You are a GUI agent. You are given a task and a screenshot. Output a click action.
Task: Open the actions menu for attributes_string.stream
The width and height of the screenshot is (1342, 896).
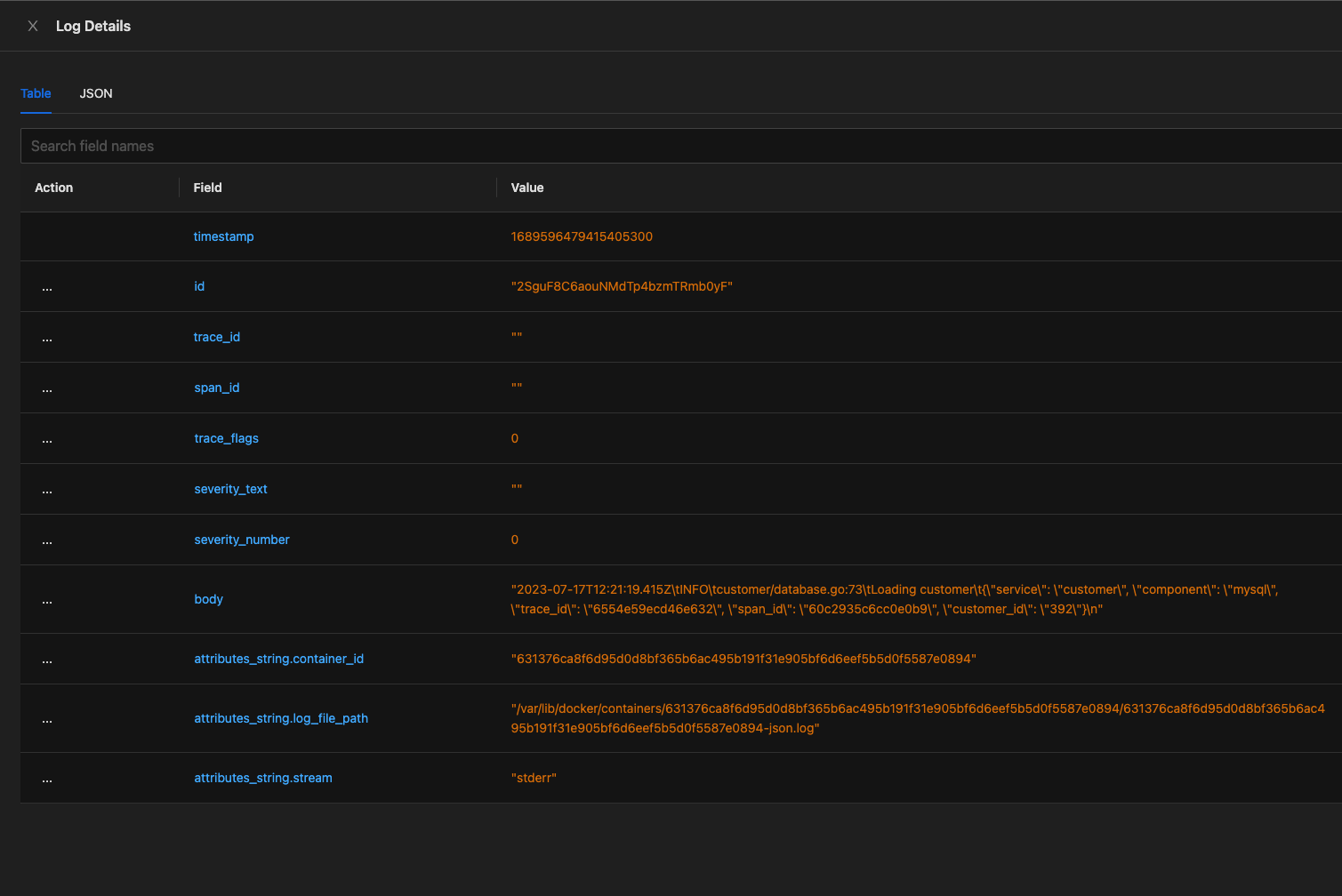click(46, 778)
